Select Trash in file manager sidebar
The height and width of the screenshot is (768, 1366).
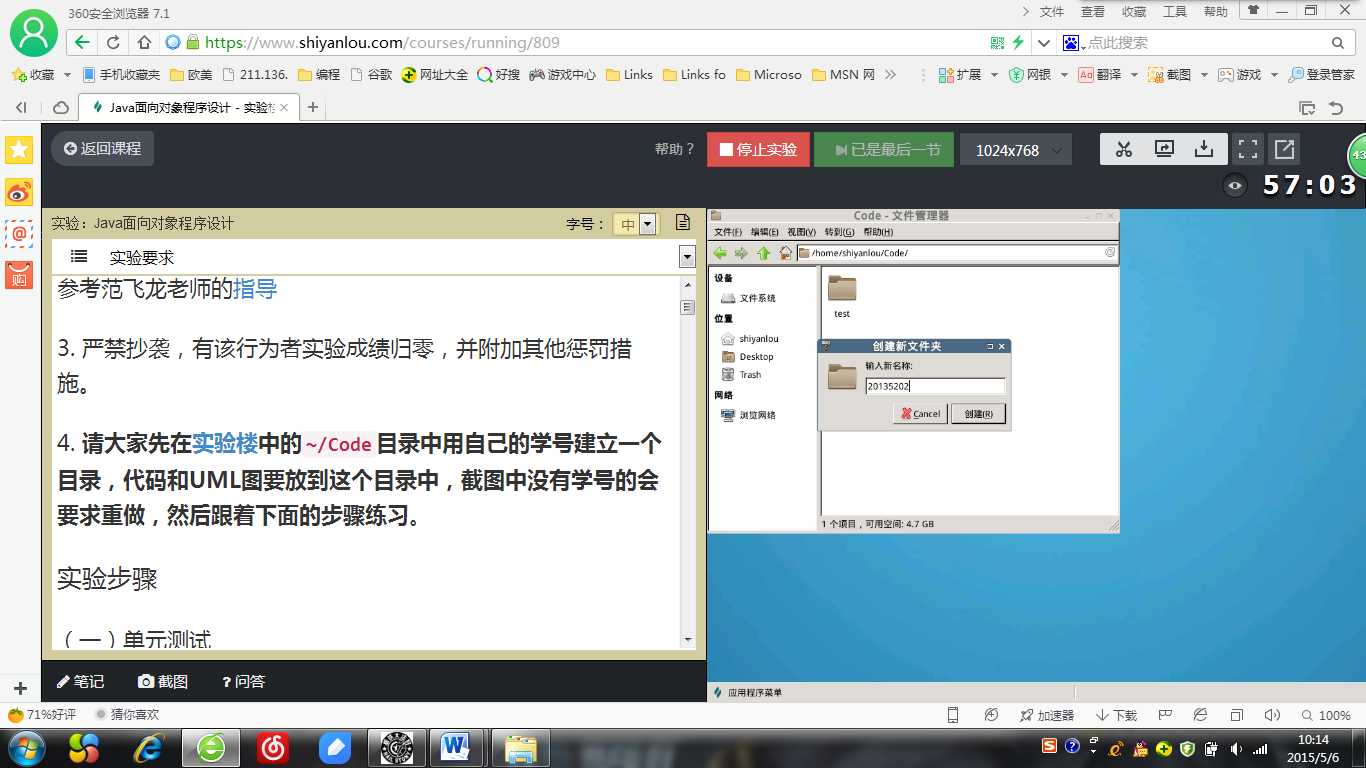pos(741,375)
